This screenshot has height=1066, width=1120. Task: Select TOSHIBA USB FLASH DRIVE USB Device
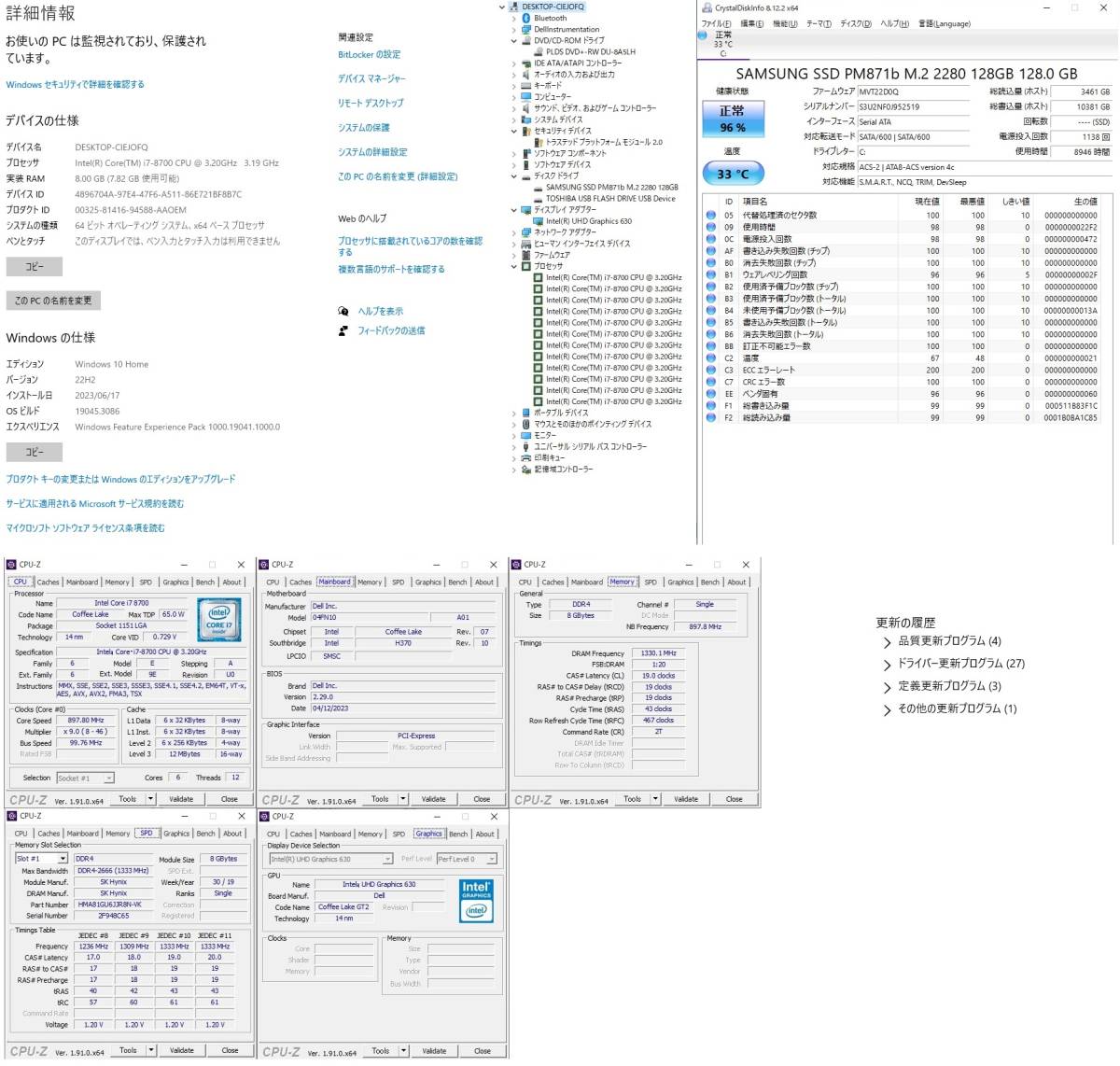610,199
